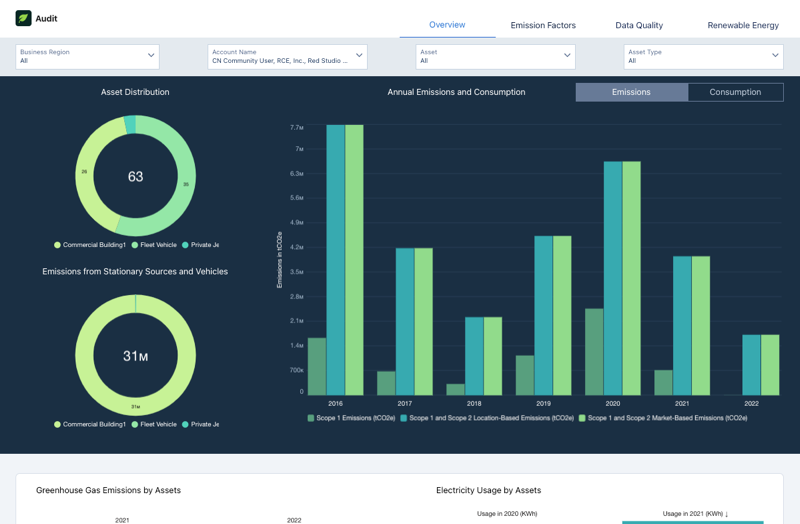Toggle Scope 1 and Scope 2 Location-Based legend
The width and height of the screenshot is (800, 524).
[x=487, y=418]
